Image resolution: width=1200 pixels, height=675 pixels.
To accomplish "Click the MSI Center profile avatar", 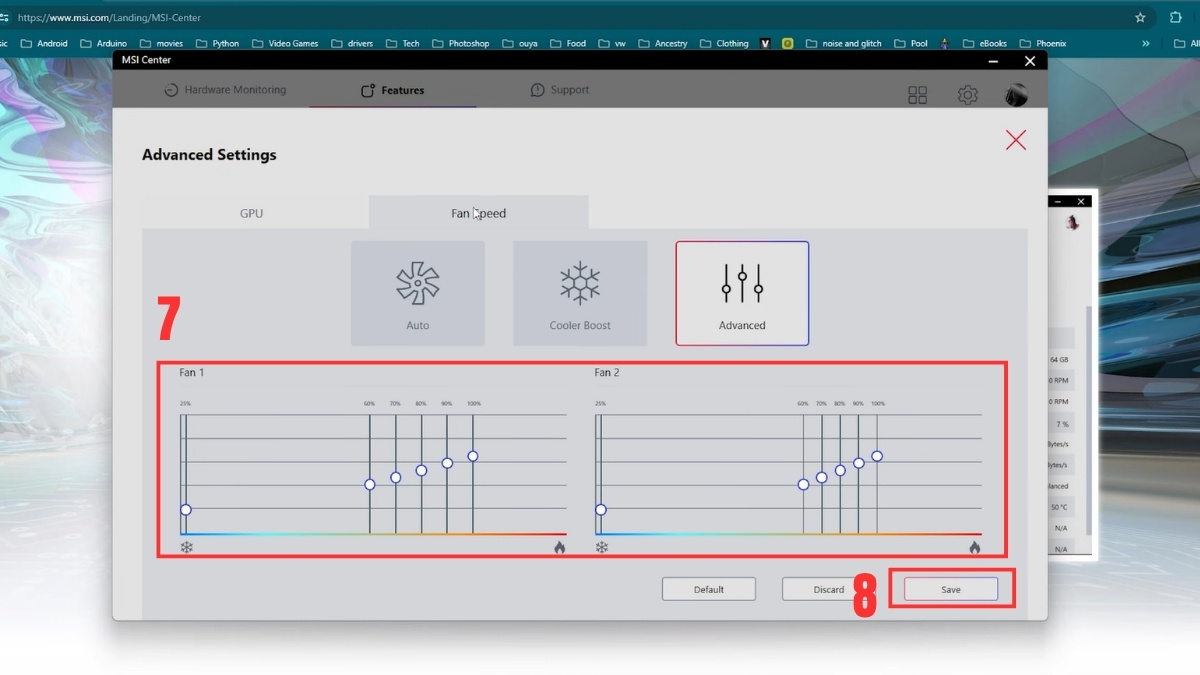I will coord(1016,95).
